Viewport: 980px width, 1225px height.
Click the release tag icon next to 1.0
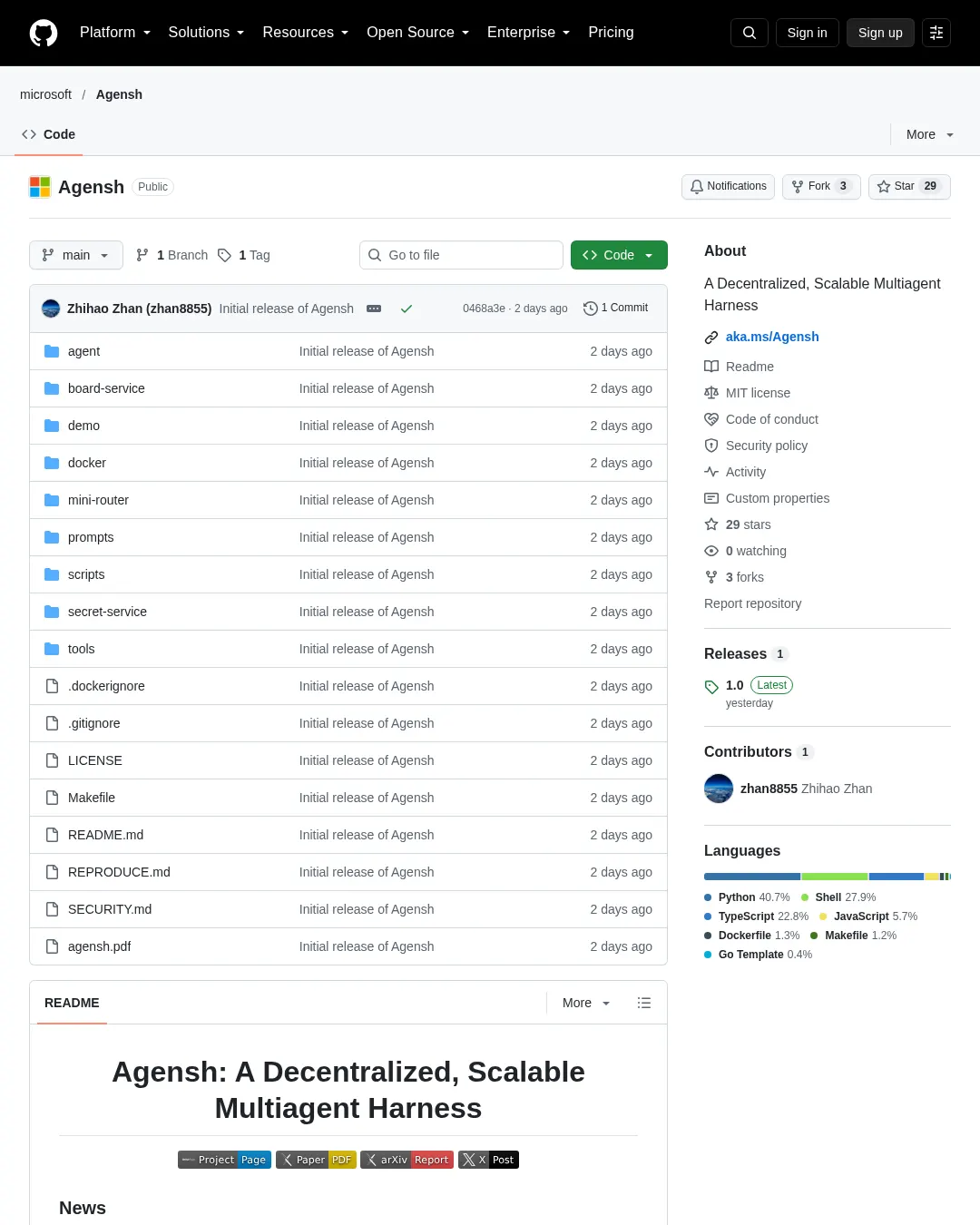coord(711,687)
